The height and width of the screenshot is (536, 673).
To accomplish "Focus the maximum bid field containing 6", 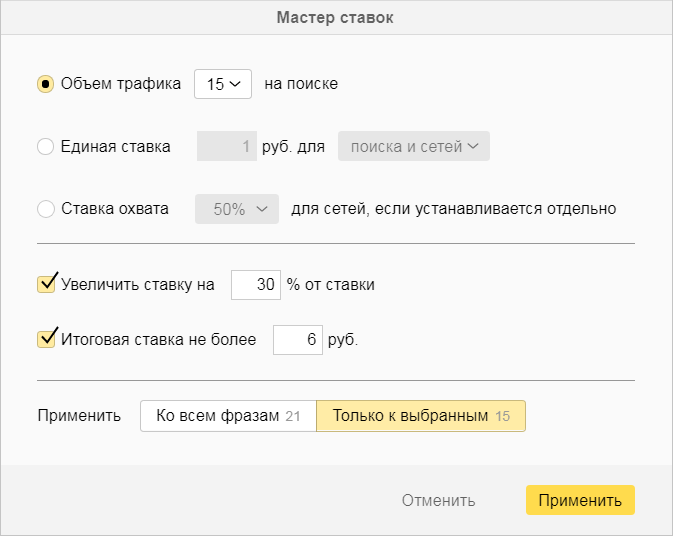I will click(x=297, y=340).
